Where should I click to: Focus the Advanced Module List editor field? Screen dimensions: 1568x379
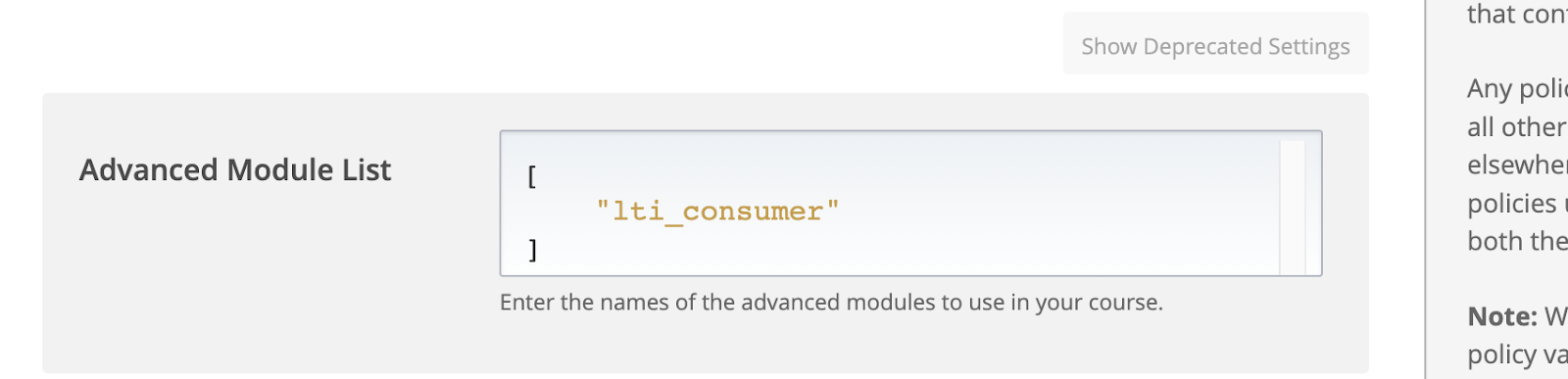tap(910, 203)
